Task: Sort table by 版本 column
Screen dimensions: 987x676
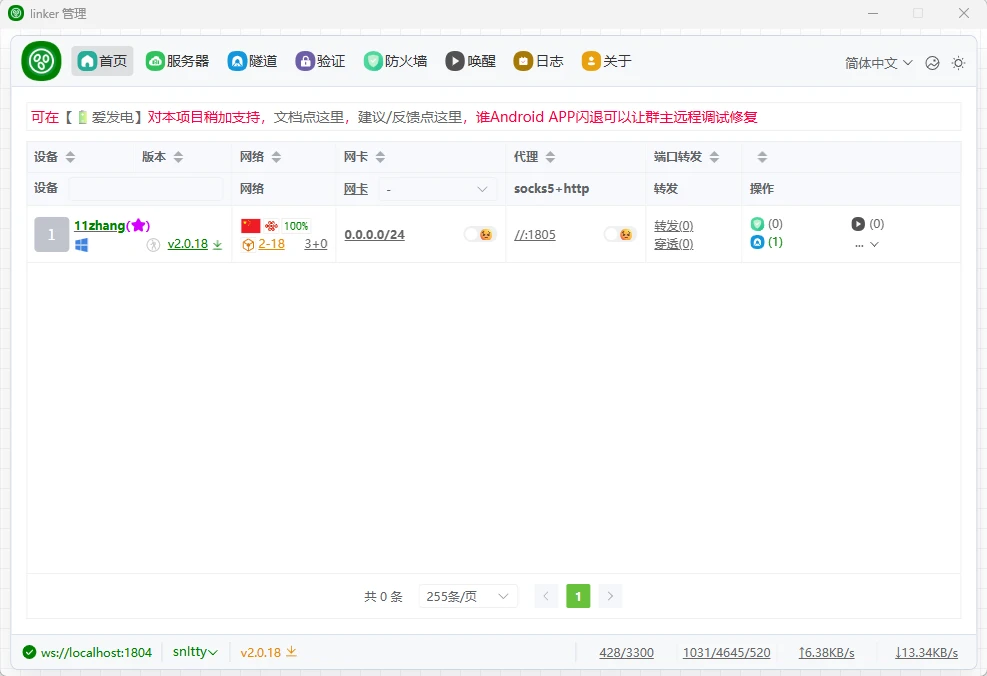Action: pos(178,157)
